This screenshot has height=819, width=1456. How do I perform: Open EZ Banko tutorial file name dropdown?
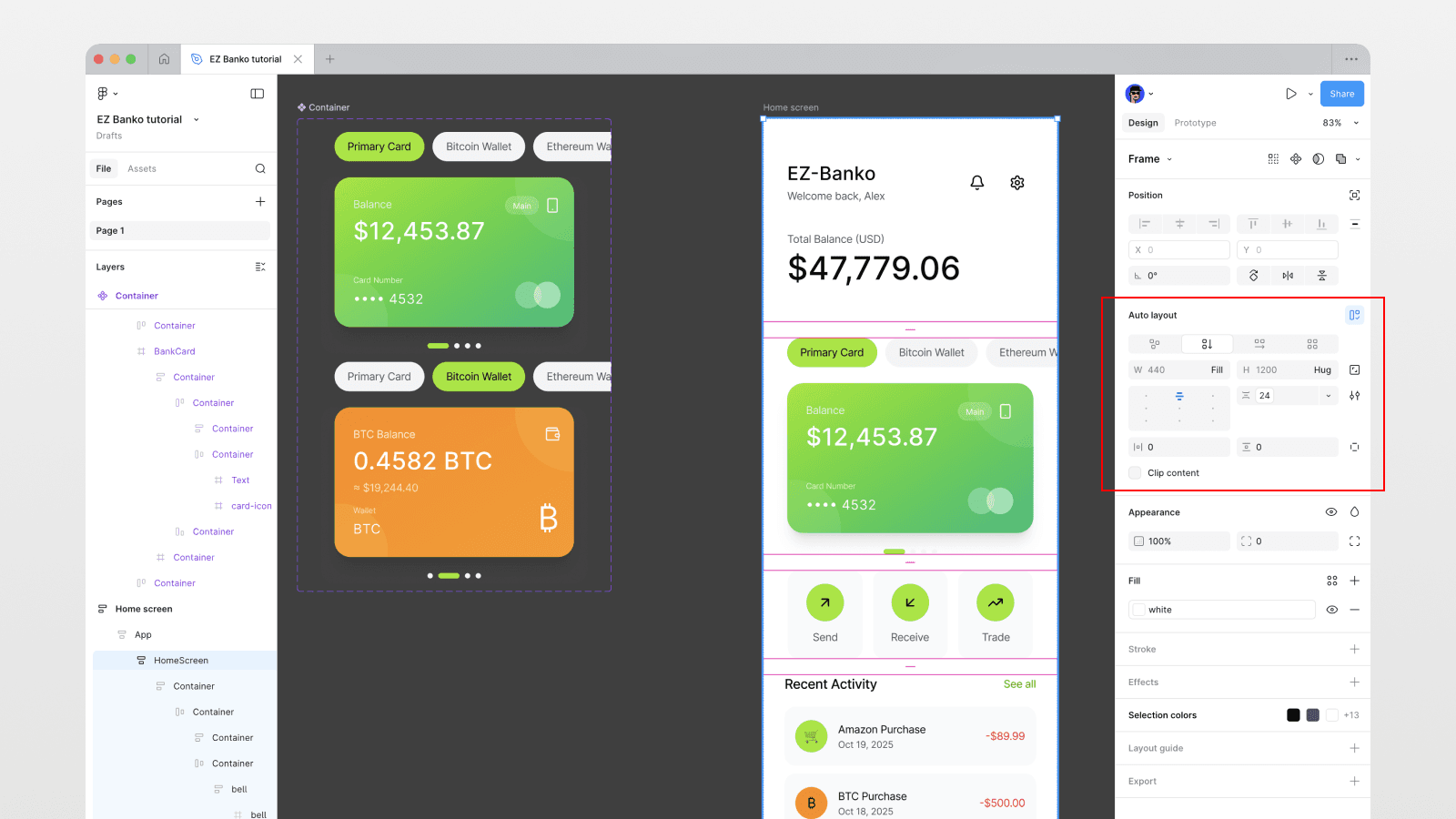coord(196,119)
